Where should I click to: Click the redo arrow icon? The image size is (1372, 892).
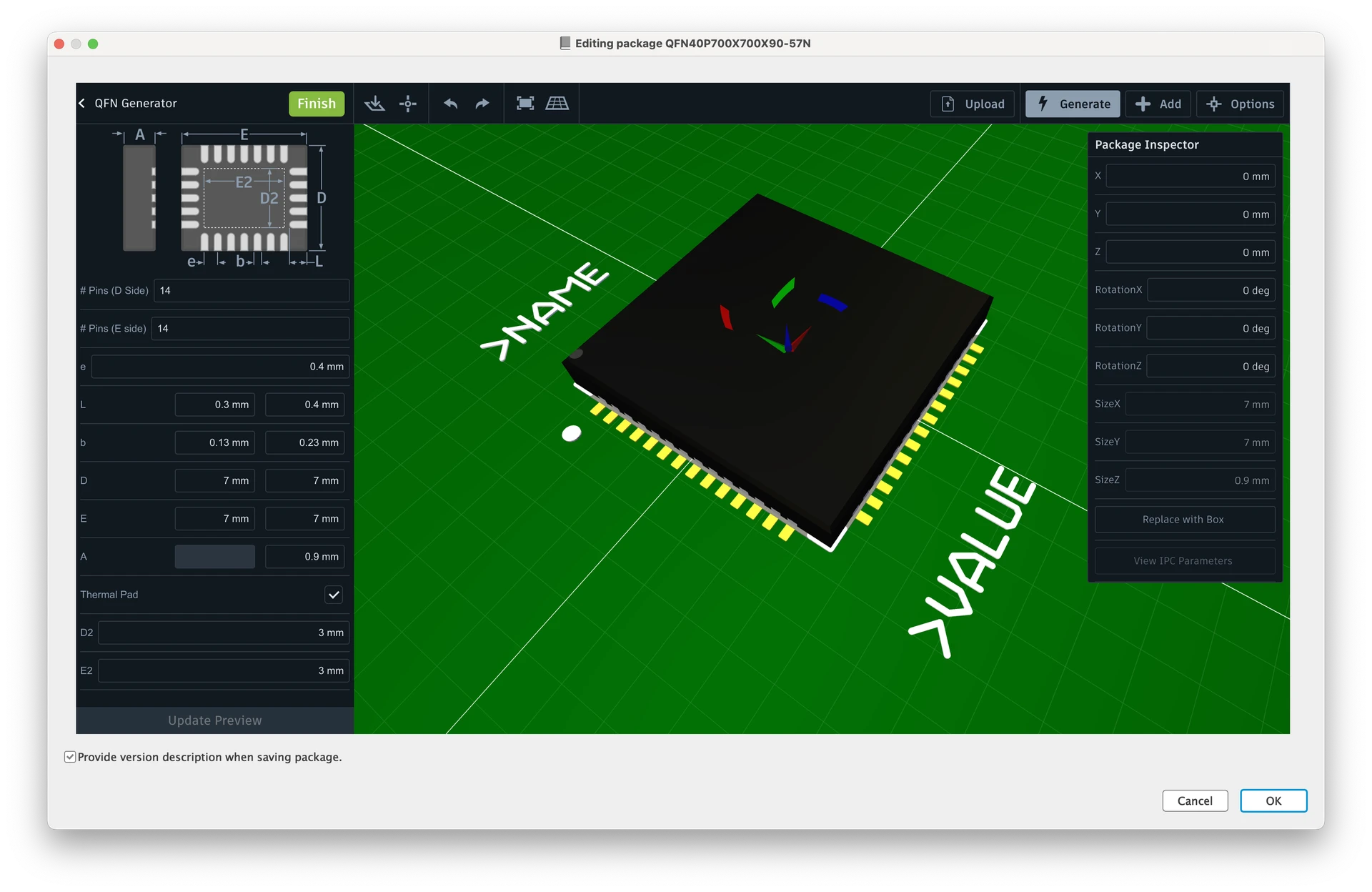[482, 104]
